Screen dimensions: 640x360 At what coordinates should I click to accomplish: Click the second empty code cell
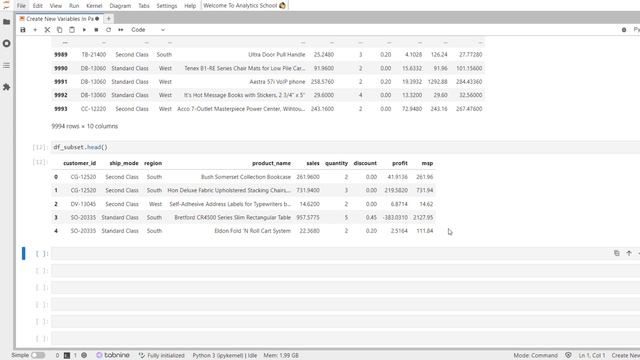tap(345, 271)
